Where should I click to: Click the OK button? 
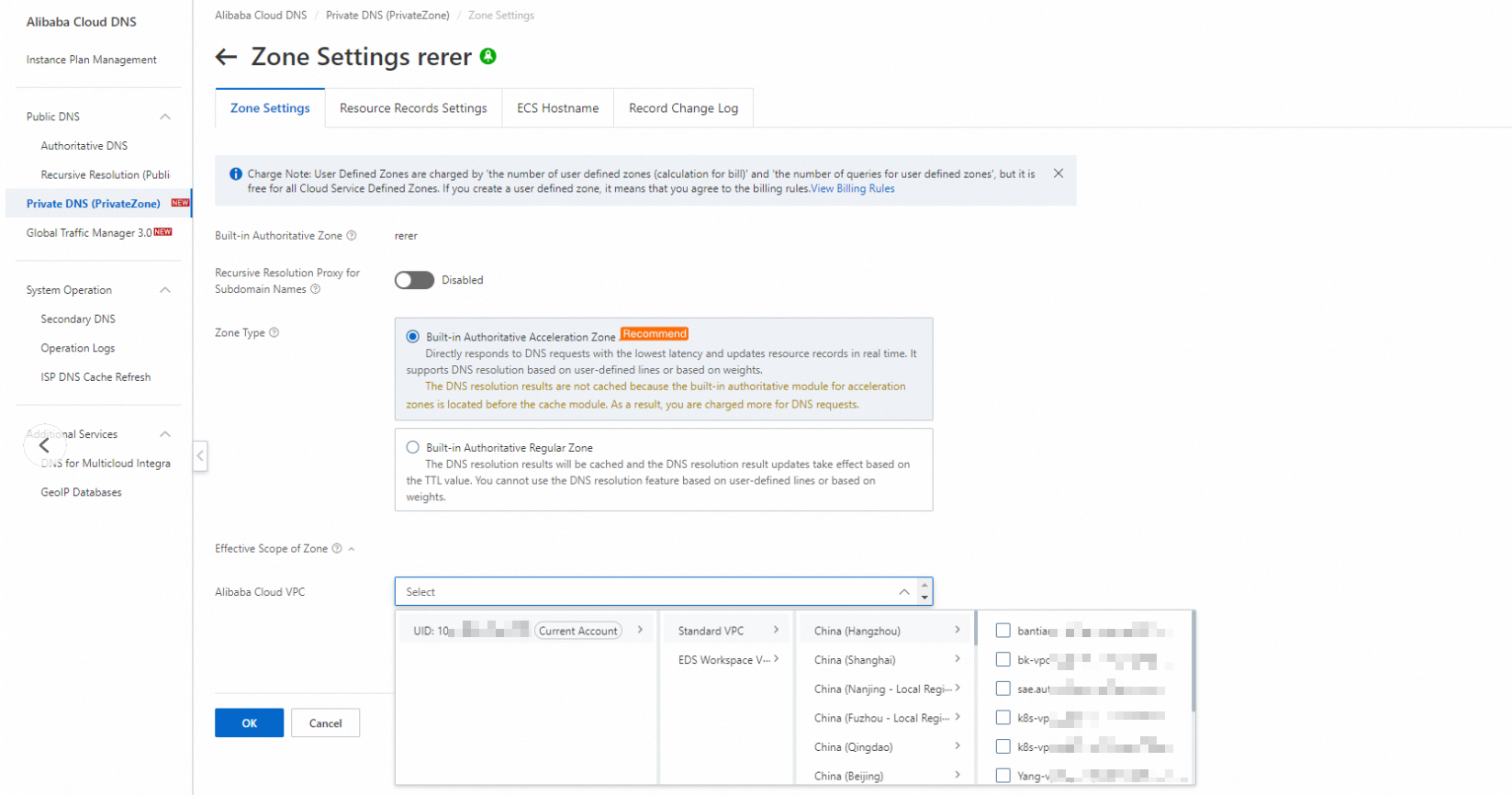tap(249, 722)
